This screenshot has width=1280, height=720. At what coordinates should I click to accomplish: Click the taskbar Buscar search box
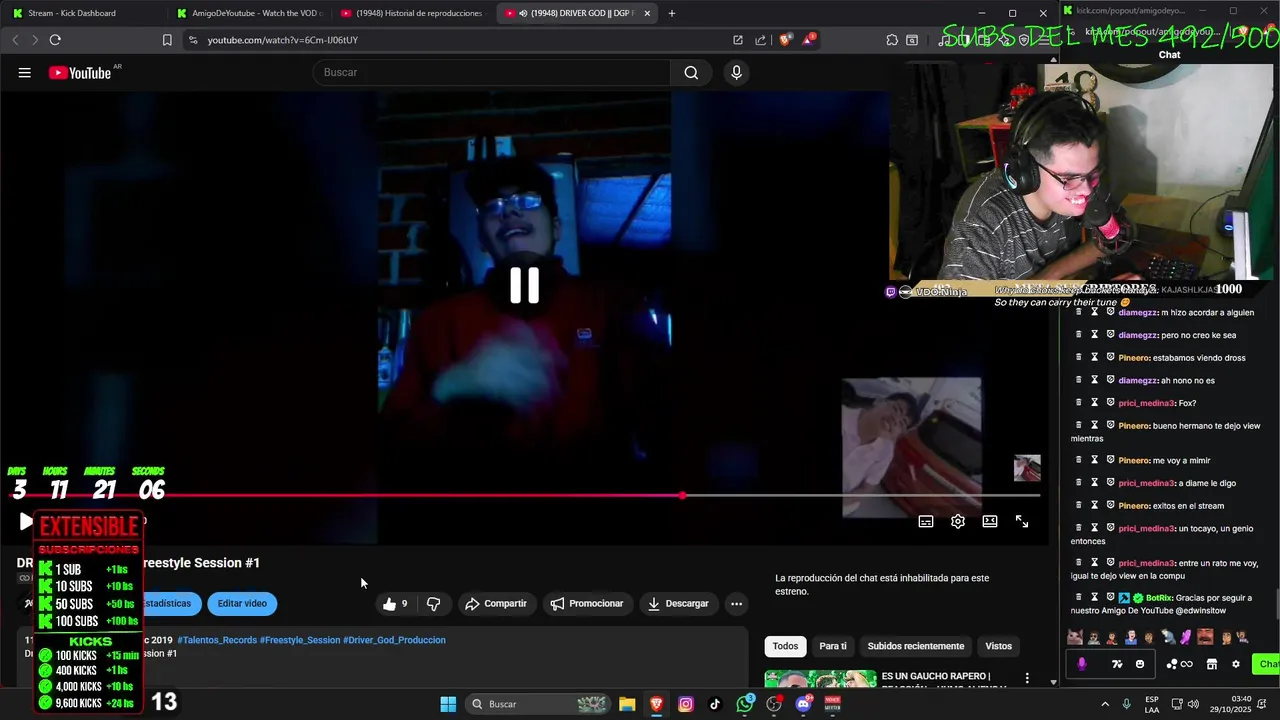point(538,704)
